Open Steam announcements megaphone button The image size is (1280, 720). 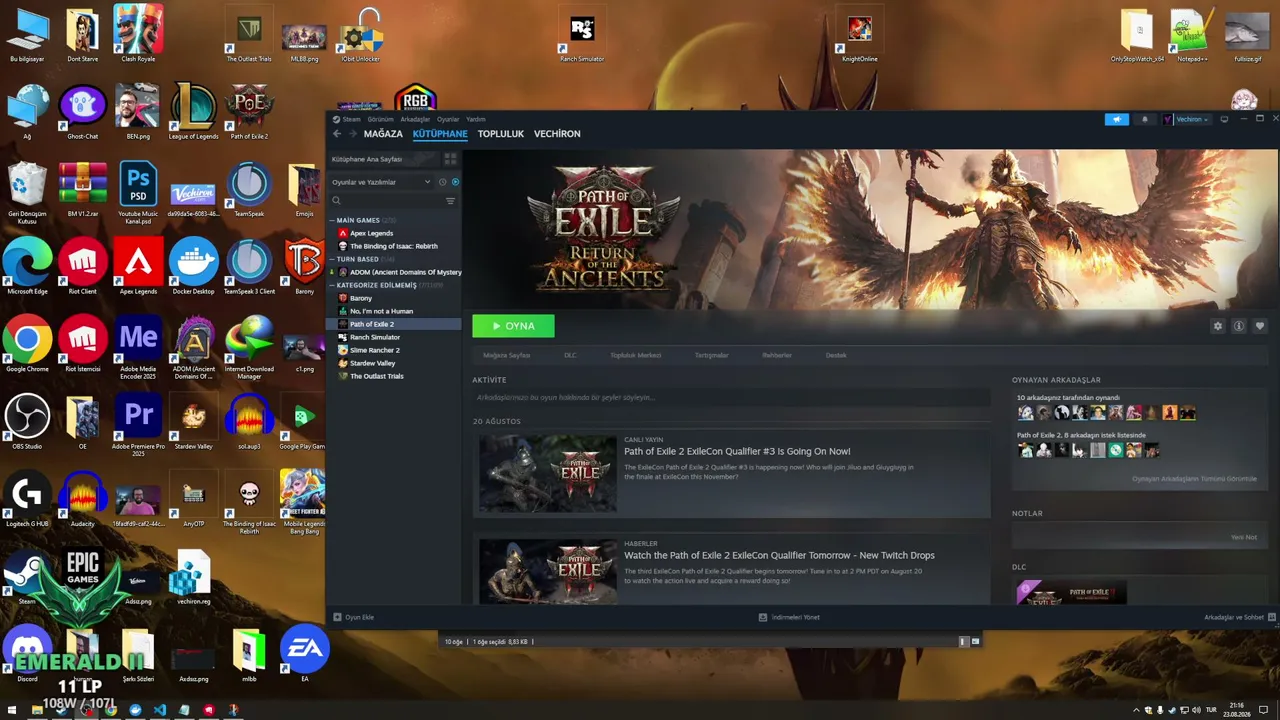pyautogui.click(x=1117, y=119)
